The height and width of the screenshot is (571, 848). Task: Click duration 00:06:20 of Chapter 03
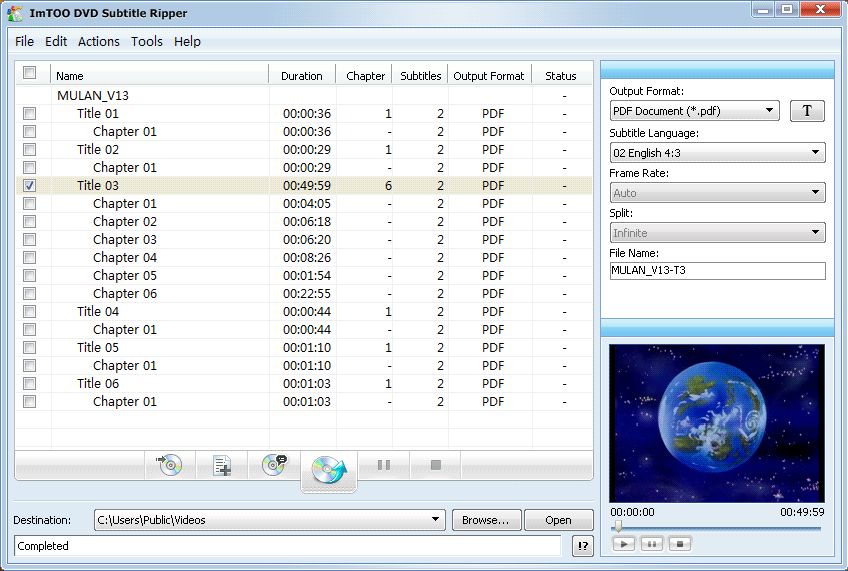click(x=307, y=240)
